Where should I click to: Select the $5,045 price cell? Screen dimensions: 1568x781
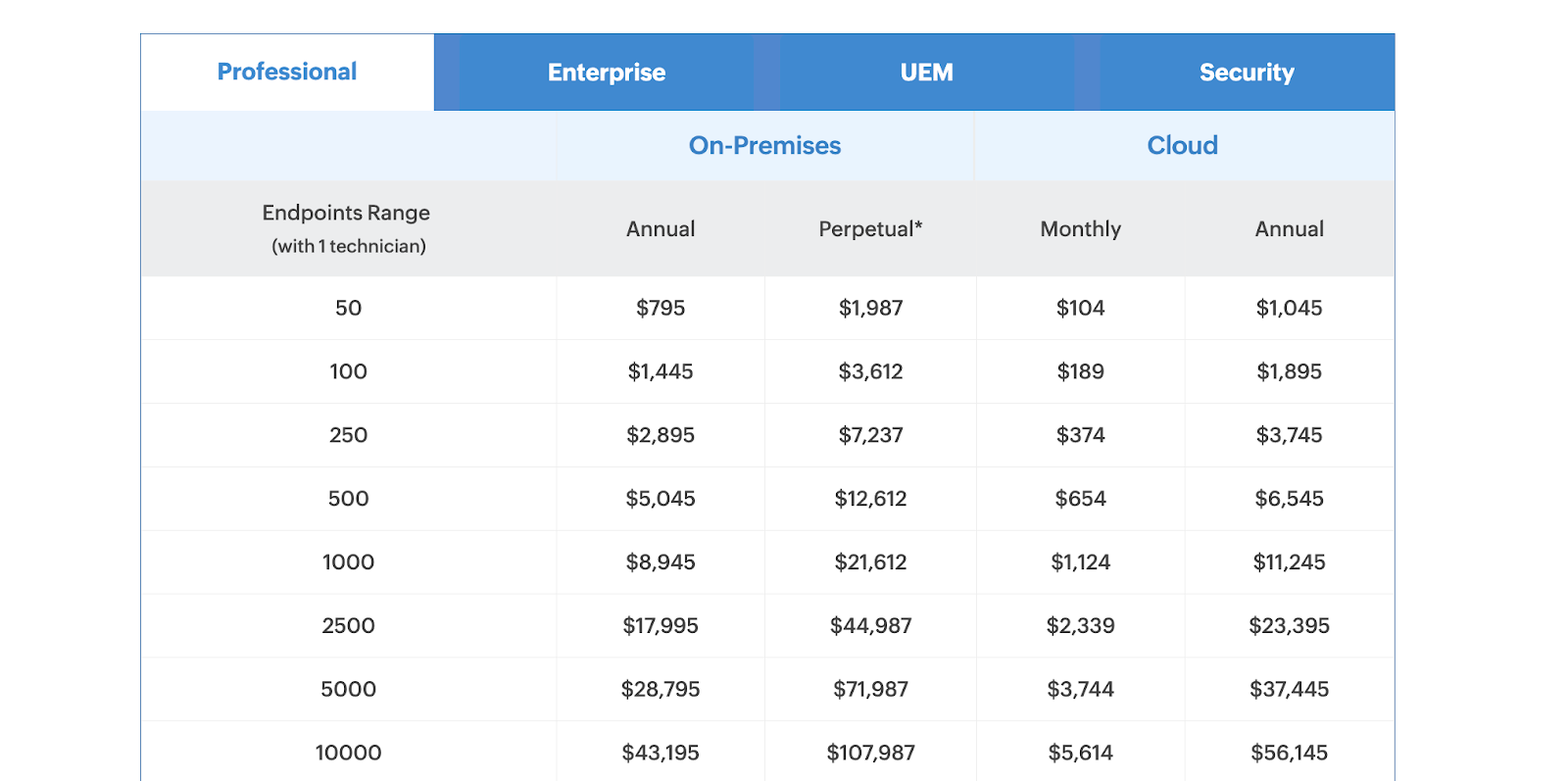661,499
